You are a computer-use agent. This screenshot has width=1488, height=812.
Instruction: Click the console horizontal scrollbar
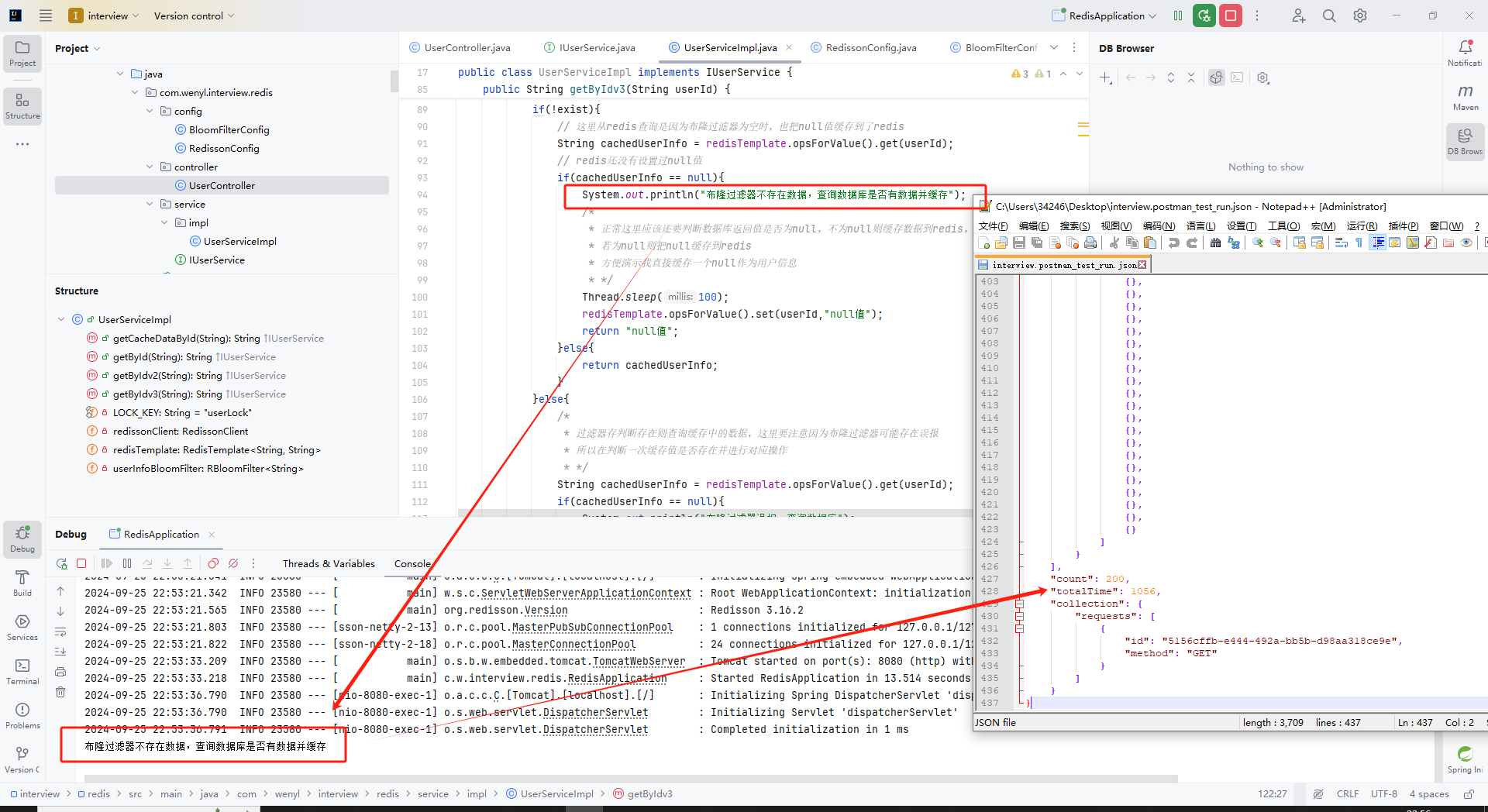[x=631, y=778]
